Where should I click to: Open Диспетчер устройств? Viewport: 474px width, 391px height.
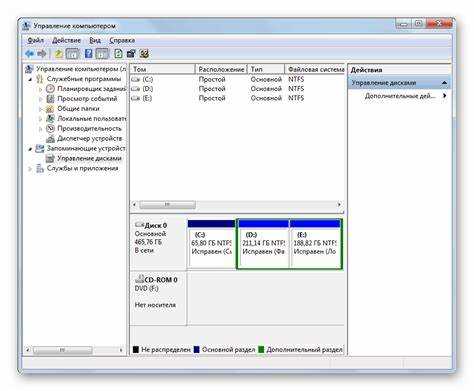pyautogui.click(x=89, y=138)
